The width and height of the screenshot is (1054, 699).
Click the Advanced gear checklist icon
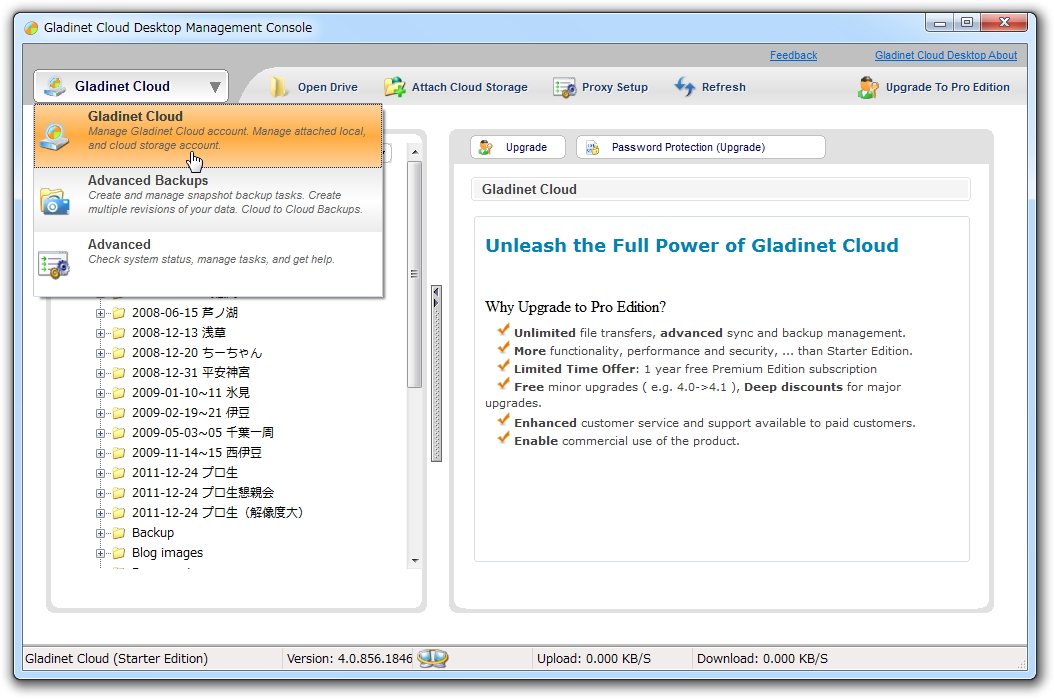click(54, 264)
